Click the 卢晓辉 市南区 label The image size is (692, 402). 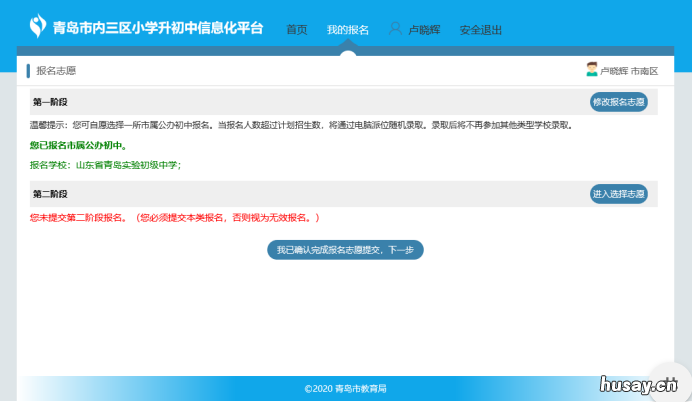tap(629, 71)
